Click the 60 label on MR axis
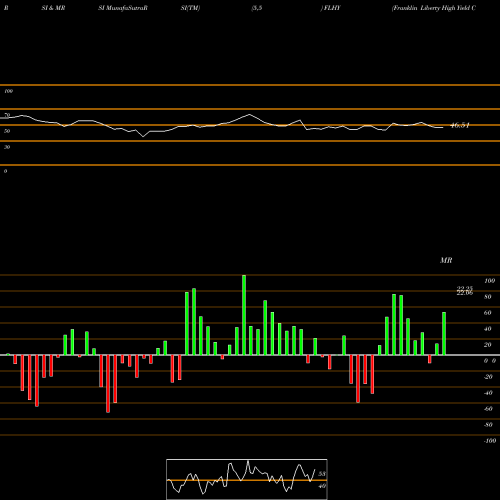This screenshot has height=500, width=500. click(x=487, y=313)
